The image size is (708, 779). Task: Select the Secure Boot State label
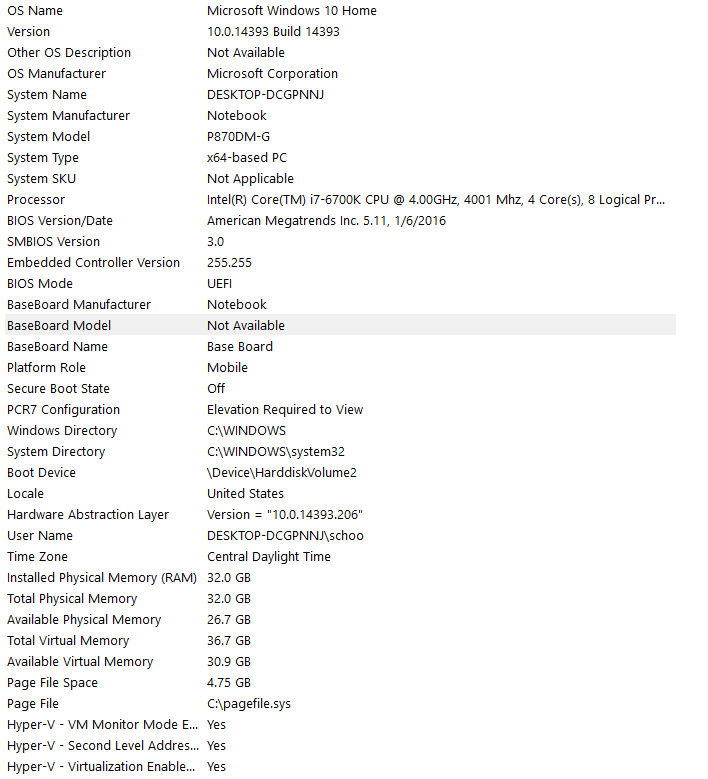click(x=58, y=389)
